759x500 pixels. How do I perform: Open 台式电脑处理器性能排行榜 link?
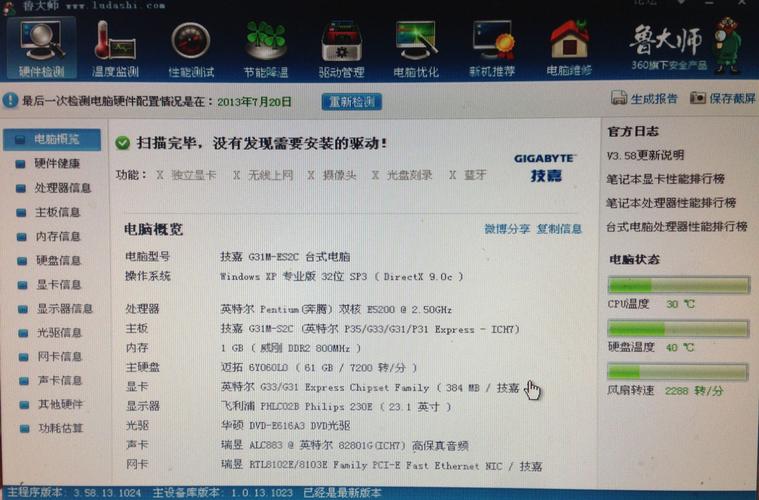(677, 227)
